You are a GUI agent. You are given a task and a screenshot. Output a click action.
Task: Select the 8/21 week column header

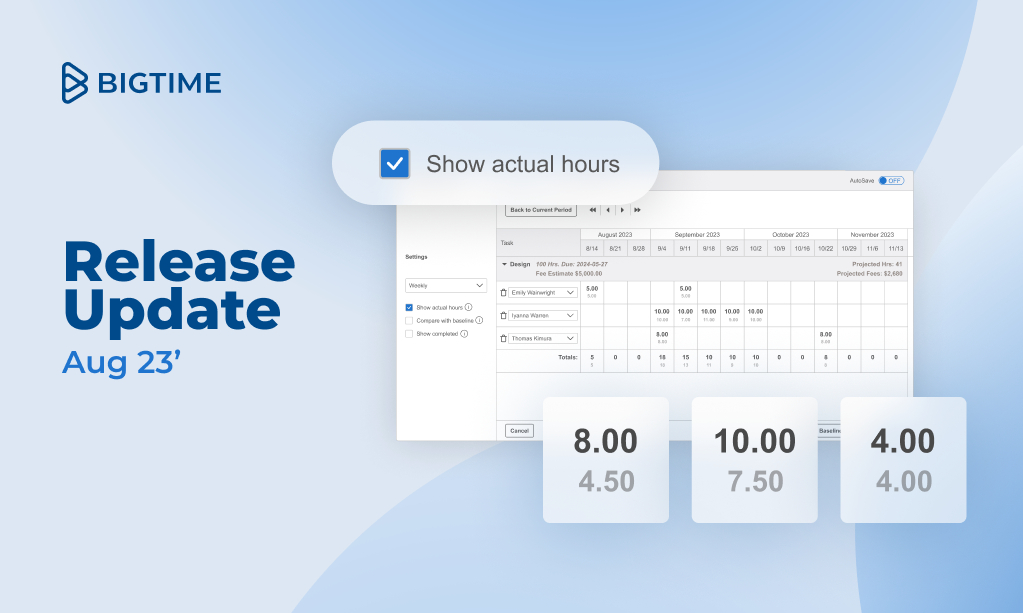pyautogui.click(x=615, y=248)
